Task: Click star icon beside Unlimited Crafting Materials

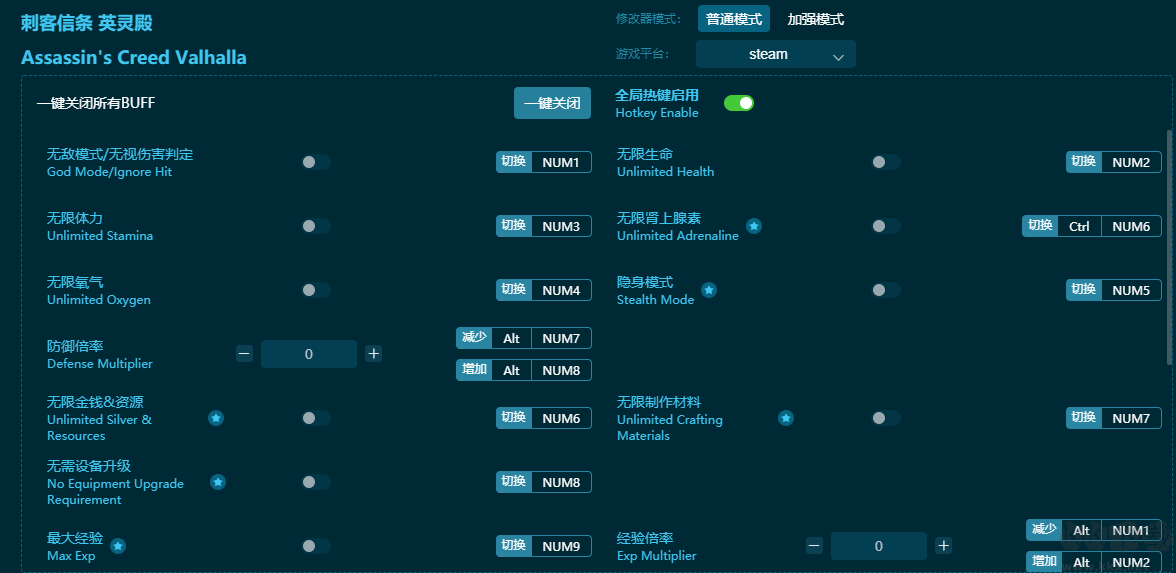Action: pyautogui.click(x=785, y=418)
